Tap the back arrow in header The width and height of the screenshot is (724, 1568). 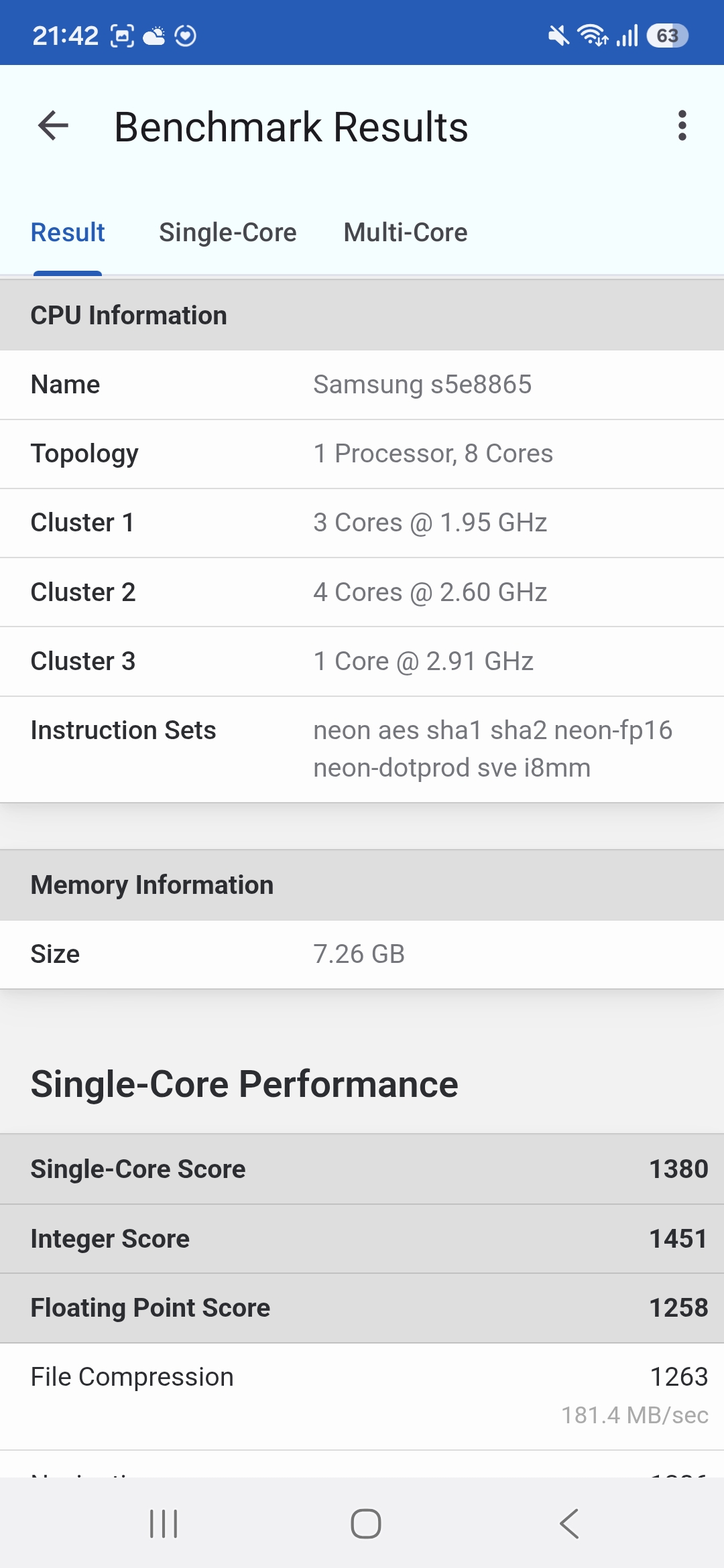[x=54, y=126]
